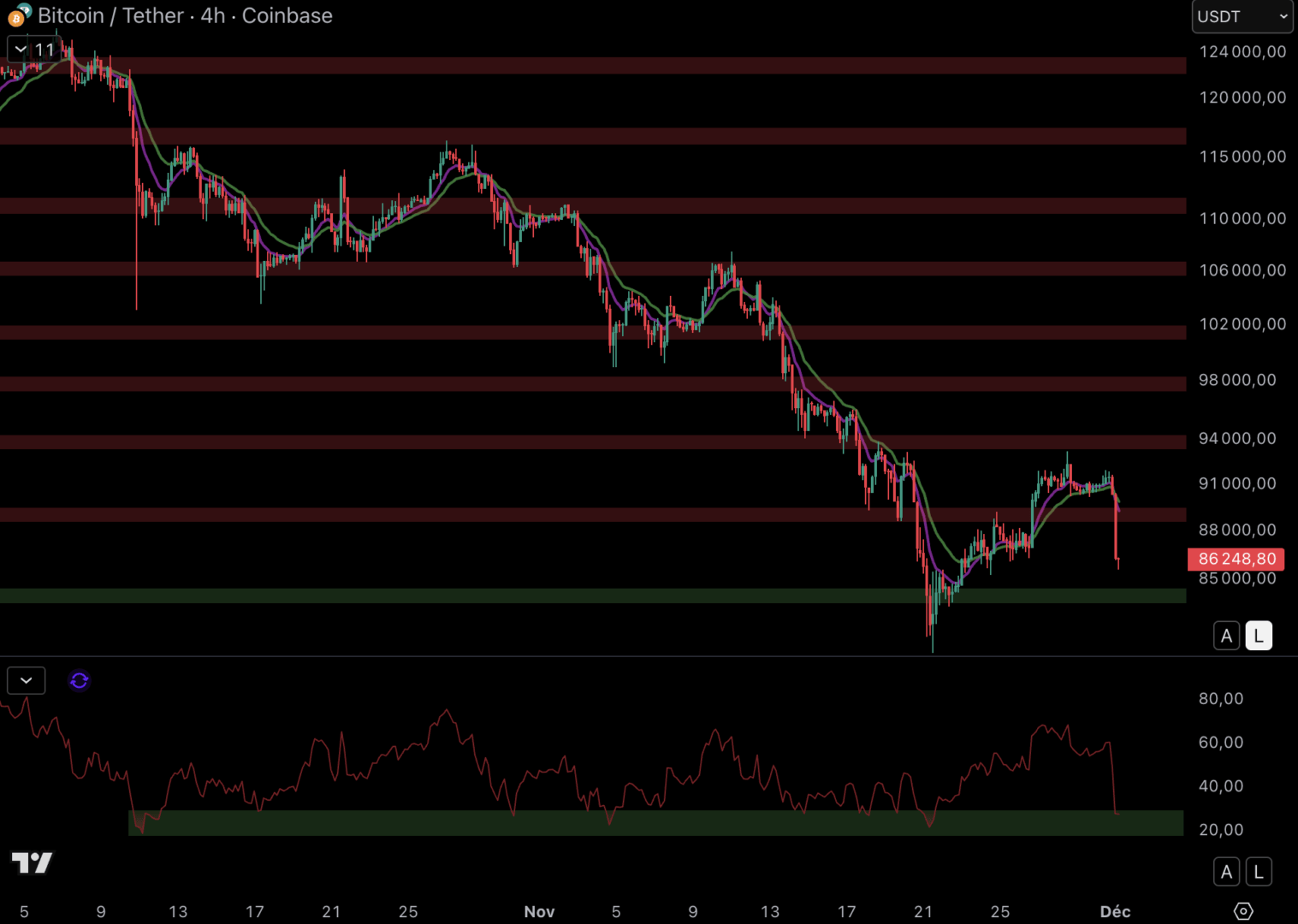Toggle auto scale (A) on main price chart
Viewport: 1298px width, 924px height.
1226,636
